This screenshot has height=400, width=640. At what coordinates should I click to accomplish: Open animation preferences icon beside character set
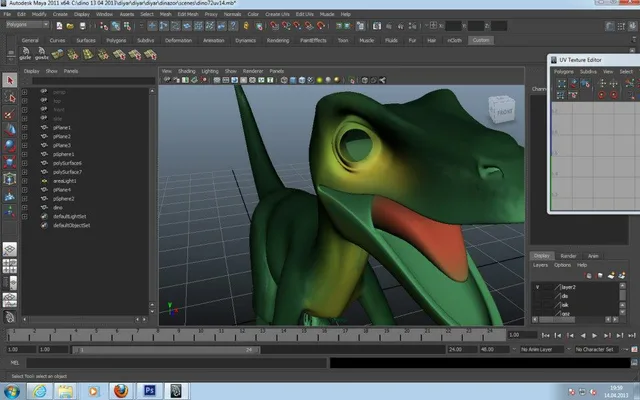click(634, 349)
